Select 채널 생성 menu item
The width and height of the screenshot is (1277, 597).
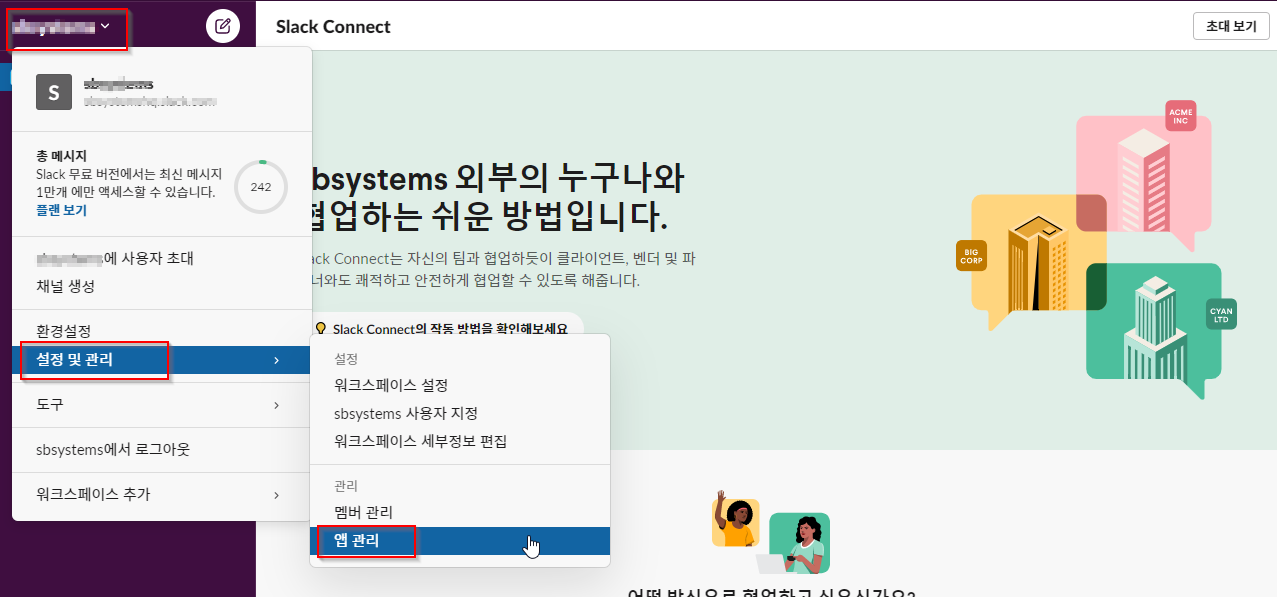pyautogui.click(x=161, y=286)
